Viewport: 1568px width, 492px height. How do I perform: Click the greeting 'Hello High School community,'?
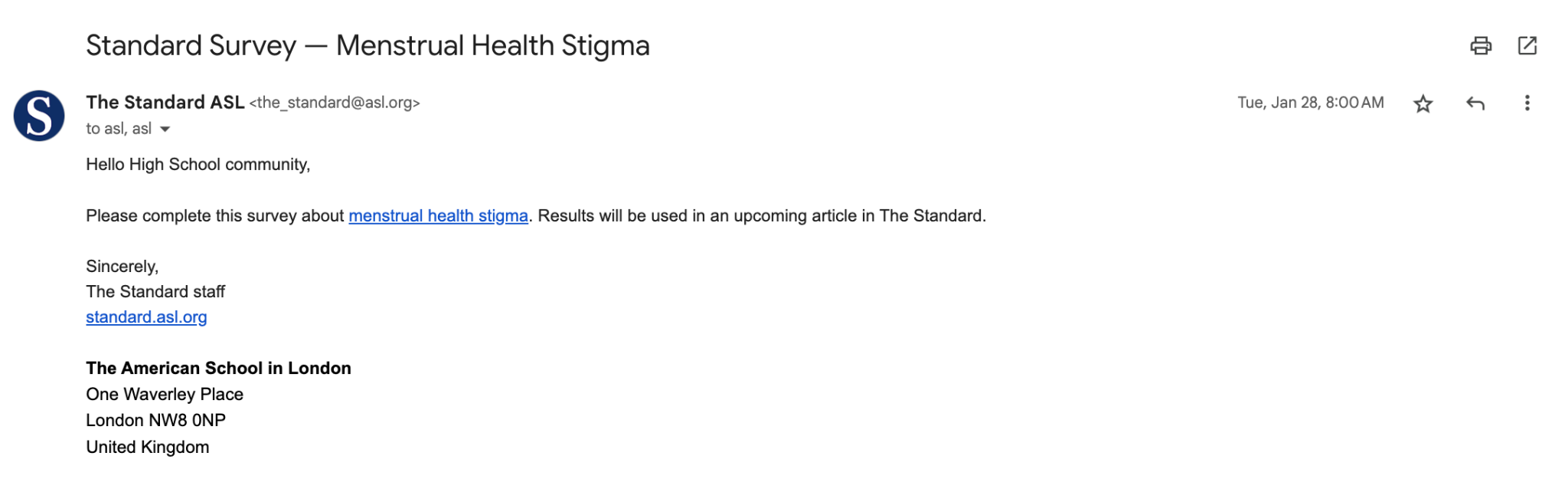pos(198,165)
